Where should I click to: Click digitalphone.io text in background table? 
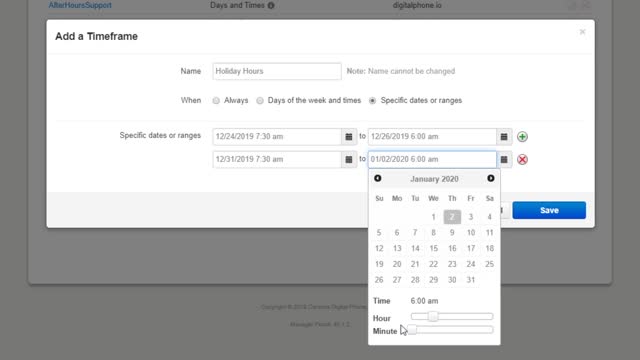point(417,5)
